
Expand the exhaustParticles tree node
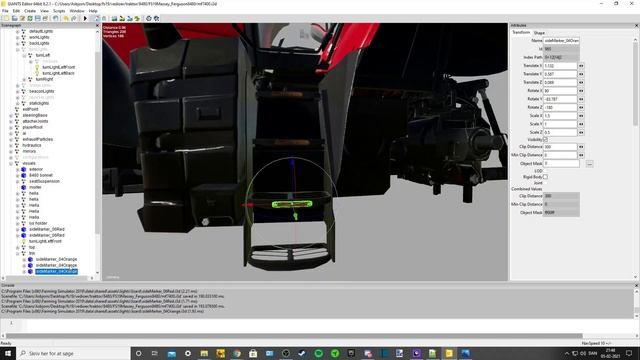pyautogui.click(x=11, y=140)
